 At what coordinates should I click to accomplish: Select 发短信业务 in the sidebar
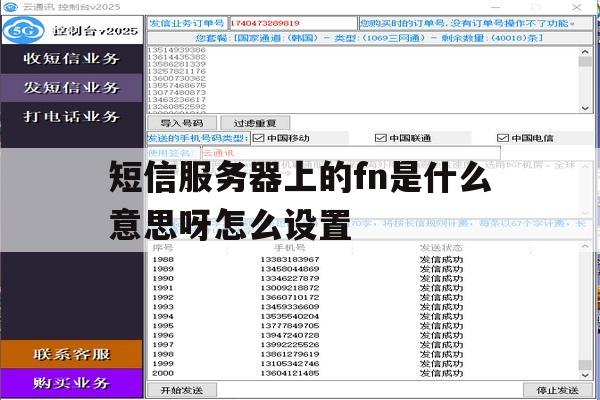click(x=72, y=88)
